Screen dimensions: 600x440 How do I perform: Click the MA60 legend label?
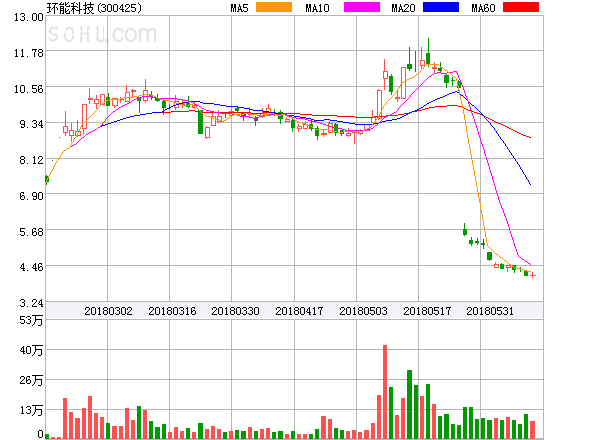coord(483,8)
